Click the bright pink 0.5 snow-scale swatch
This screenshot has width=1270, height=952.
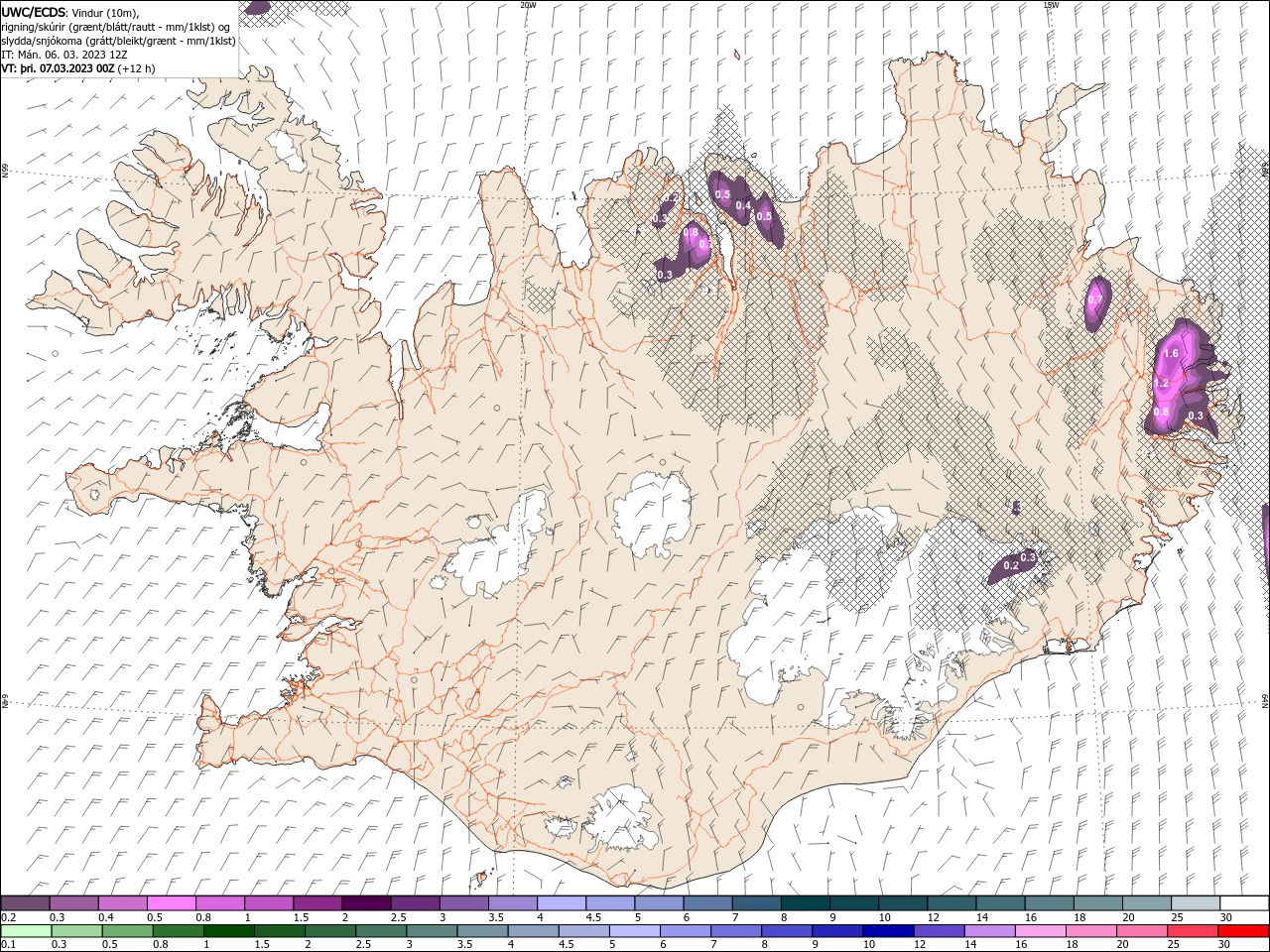[172, 903]
